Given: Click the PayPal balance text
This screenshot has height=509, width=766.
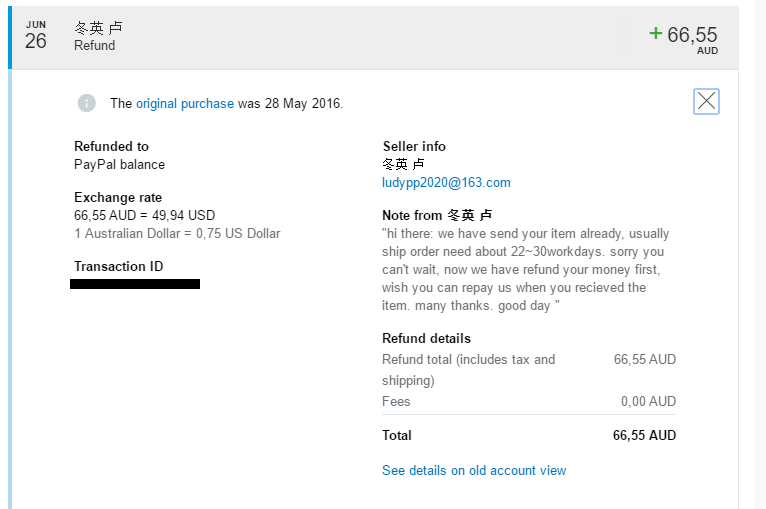Looking at the screenshot, I should [x=119, y=165].
